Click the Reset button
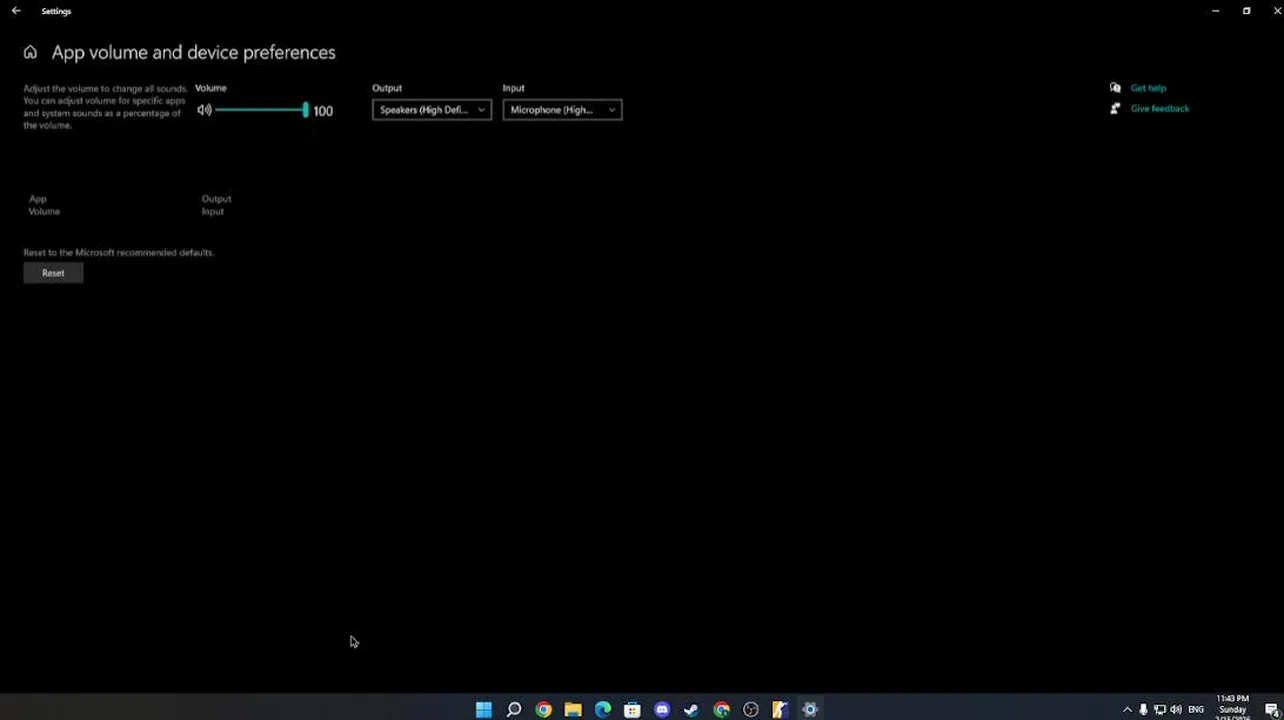Viewport: 1284px width, 720px height. pos(53,273)
